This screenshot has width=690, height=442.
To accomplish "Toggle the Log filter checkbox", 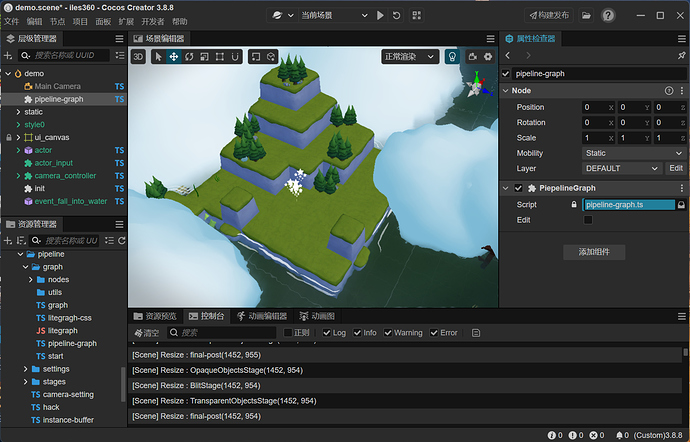I will point(327,333).
